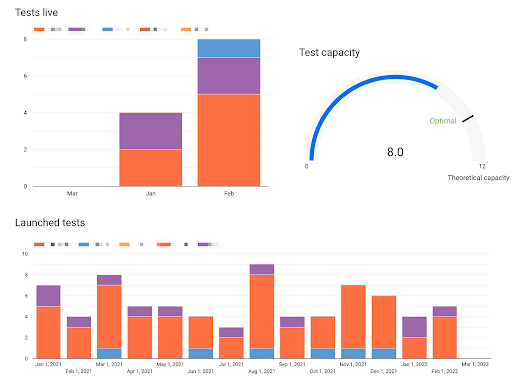This screenshot has width=512, height=383.
Task: Click purple legend swatch in Launched tests
Action: click(203, 244)
